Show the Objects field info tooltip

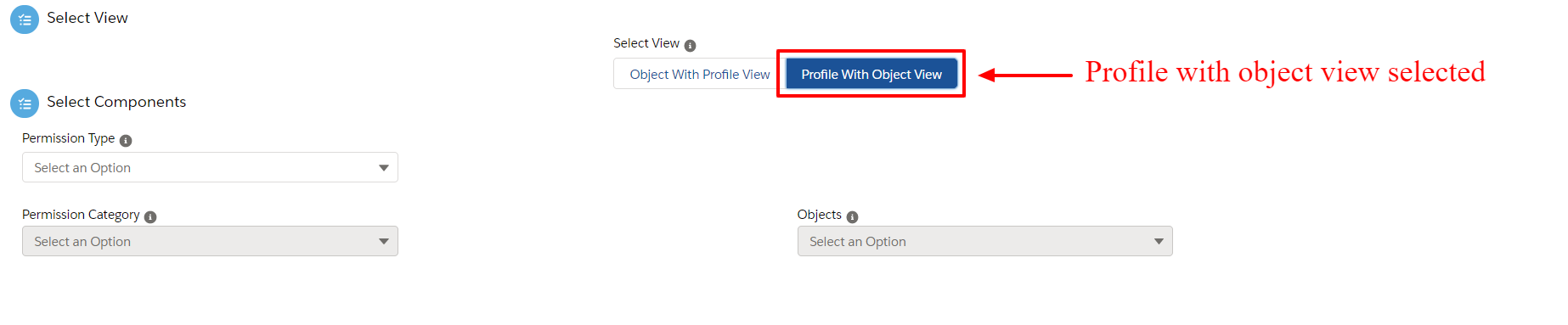coord(852,217)
